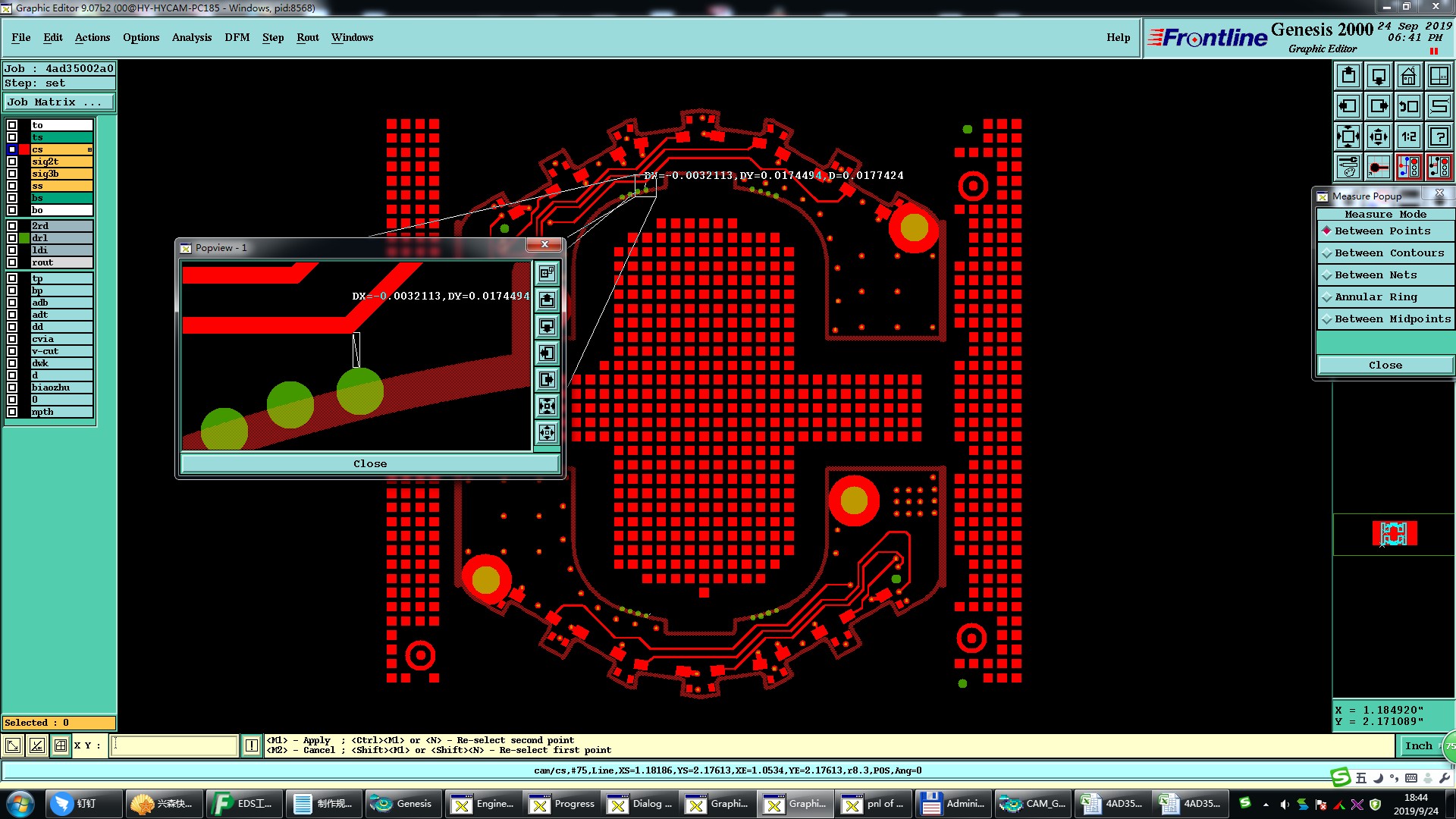The image size is (1456, 819).
Task: Click the question mark window icon
Action: click(1439, 136)
